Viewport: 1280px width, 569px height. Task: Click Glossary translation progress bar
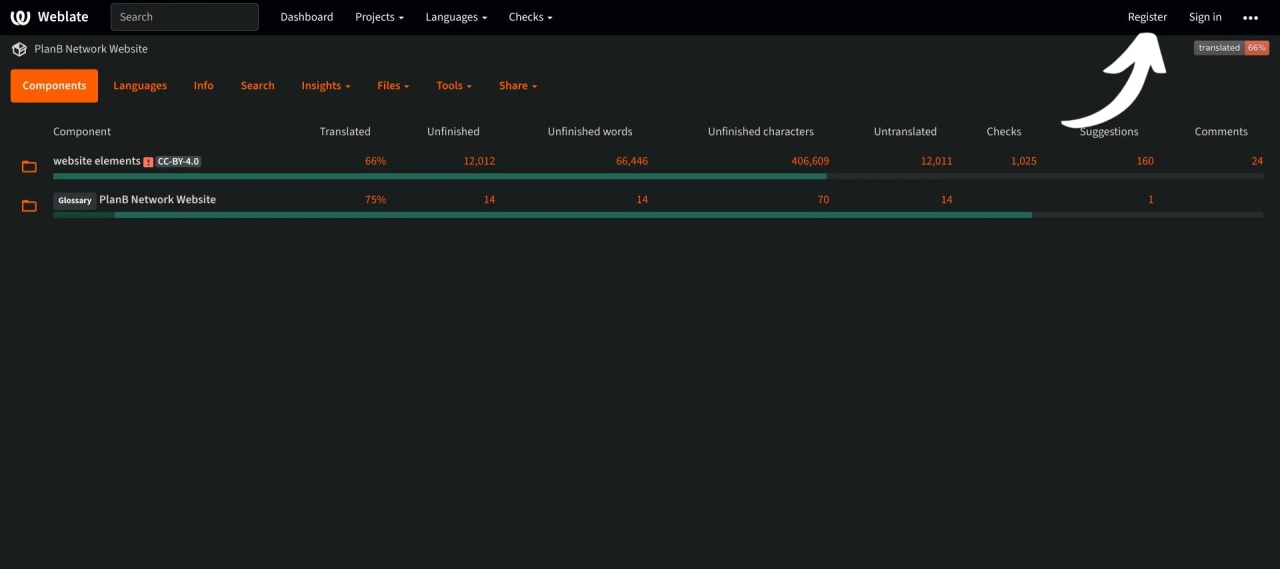pos(658,215)
